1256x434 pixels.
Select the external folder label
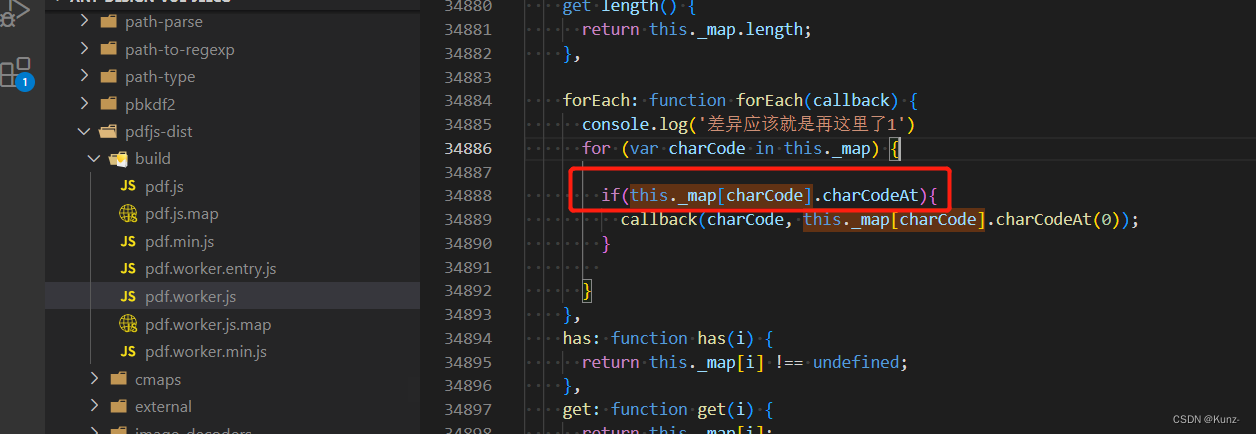[163, 406]
